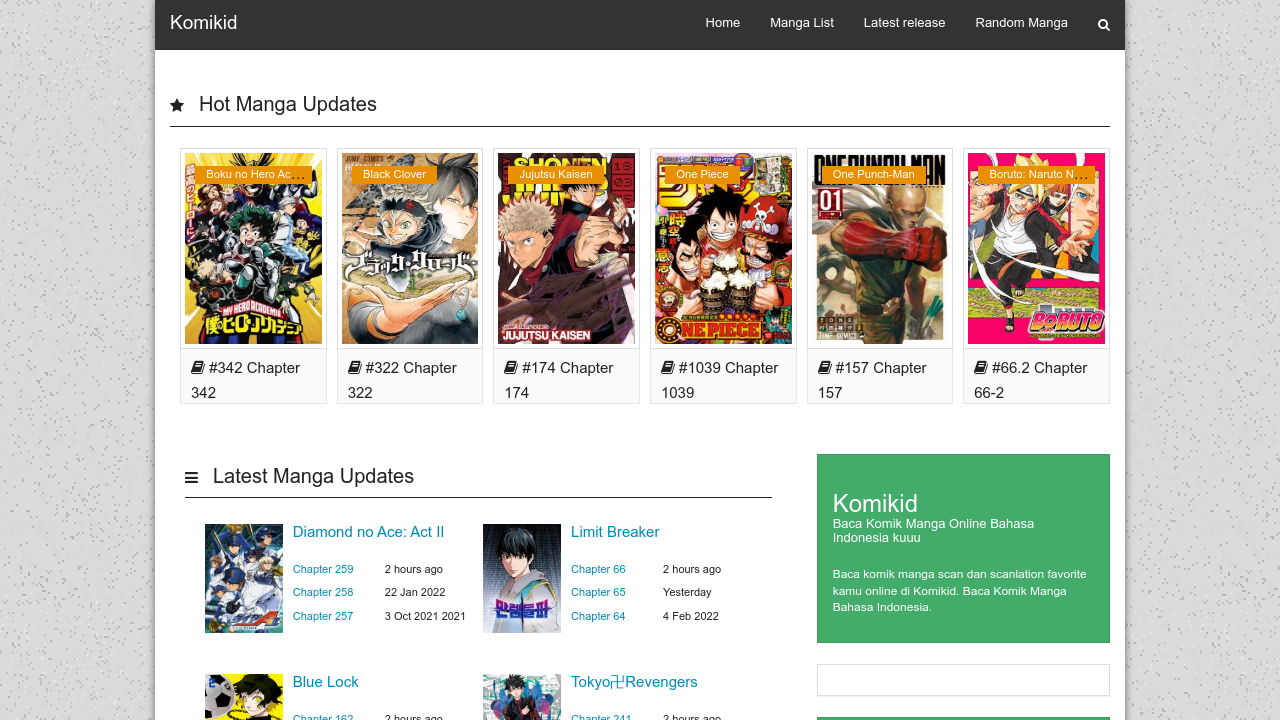Open #322 Chapter 322 link
The width and height of the screenshot is (1280, 720).
pos(402,380)
